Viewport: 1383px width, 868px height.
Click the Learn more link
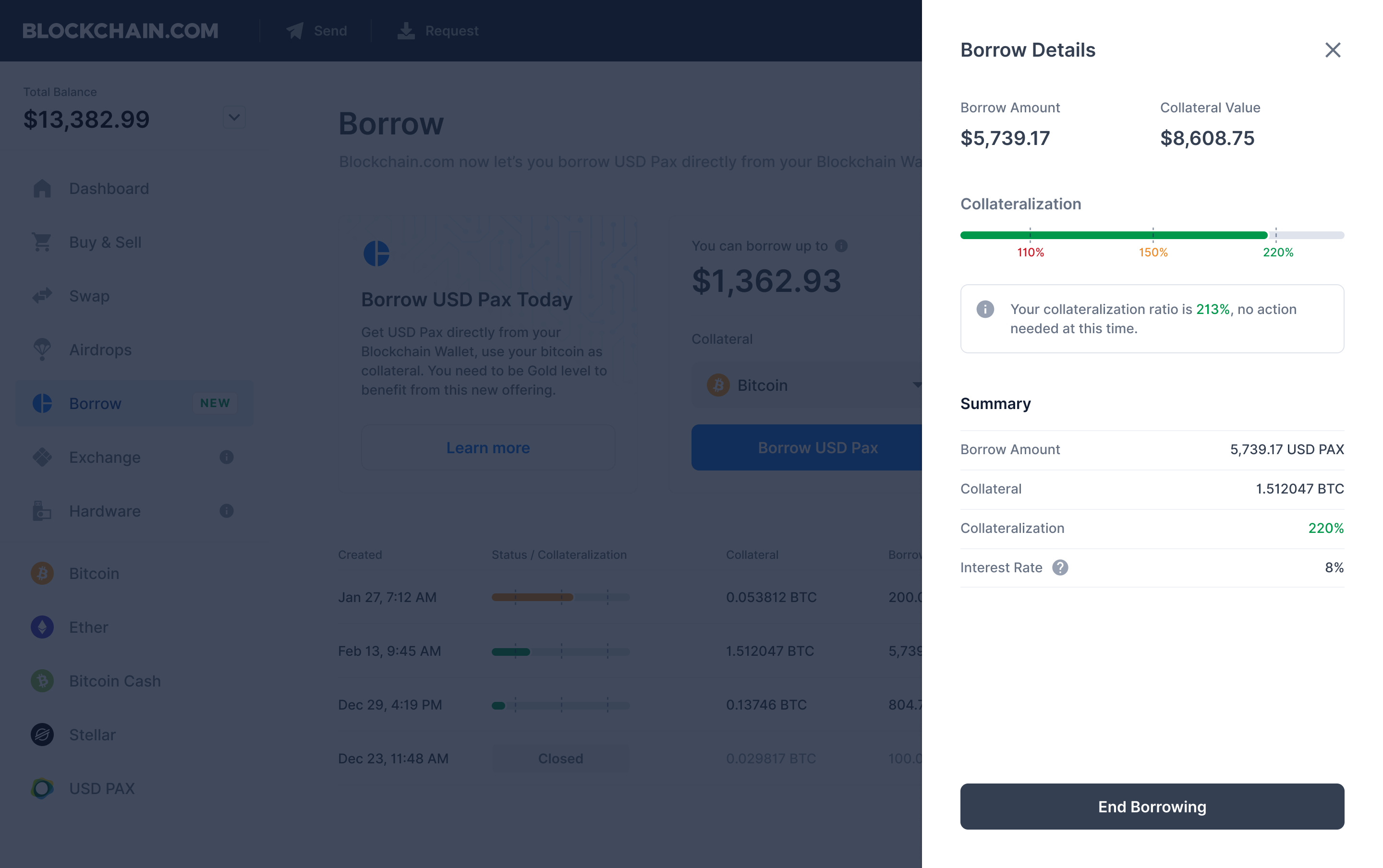(x=488, y=447)
